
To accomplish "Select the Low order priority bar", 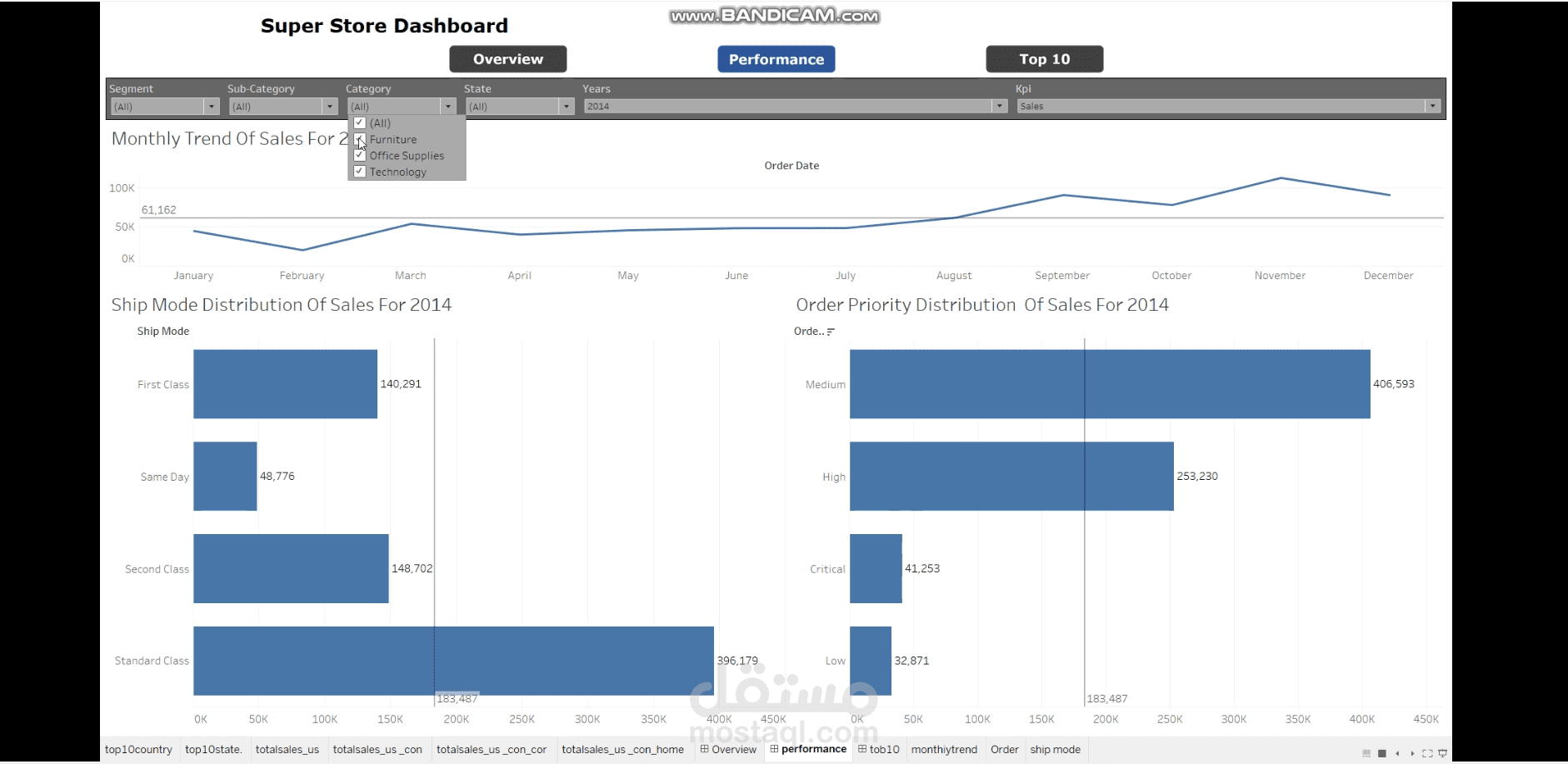I will tap(871, 662).
